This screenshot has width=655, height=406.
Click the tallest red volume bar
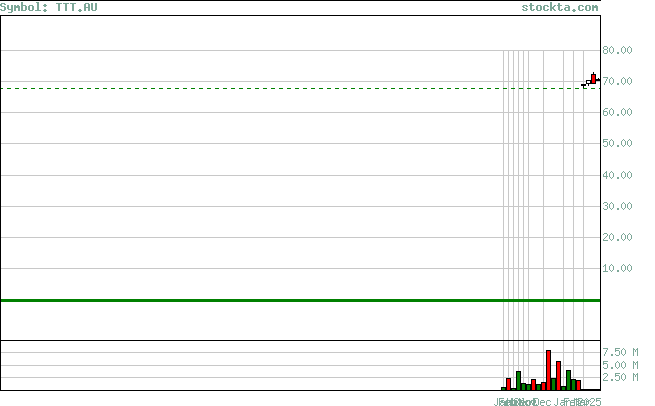548,370
